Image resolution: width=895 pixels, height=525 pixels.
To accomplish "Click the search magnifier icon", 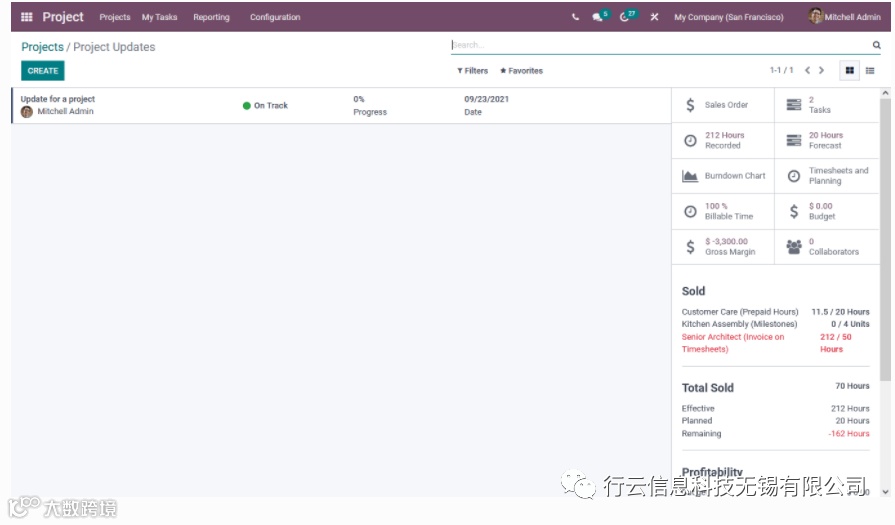I will tap(876, 45).
